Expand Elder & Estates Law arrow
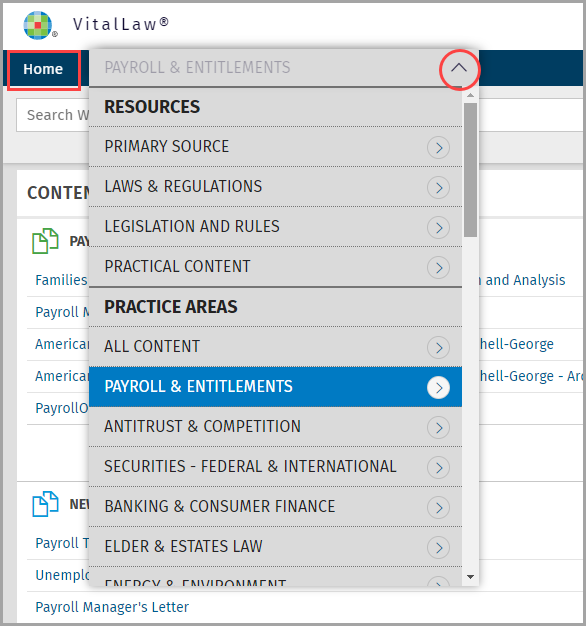The width and height of the screenshot is (586, 626). tap(438, 547)
